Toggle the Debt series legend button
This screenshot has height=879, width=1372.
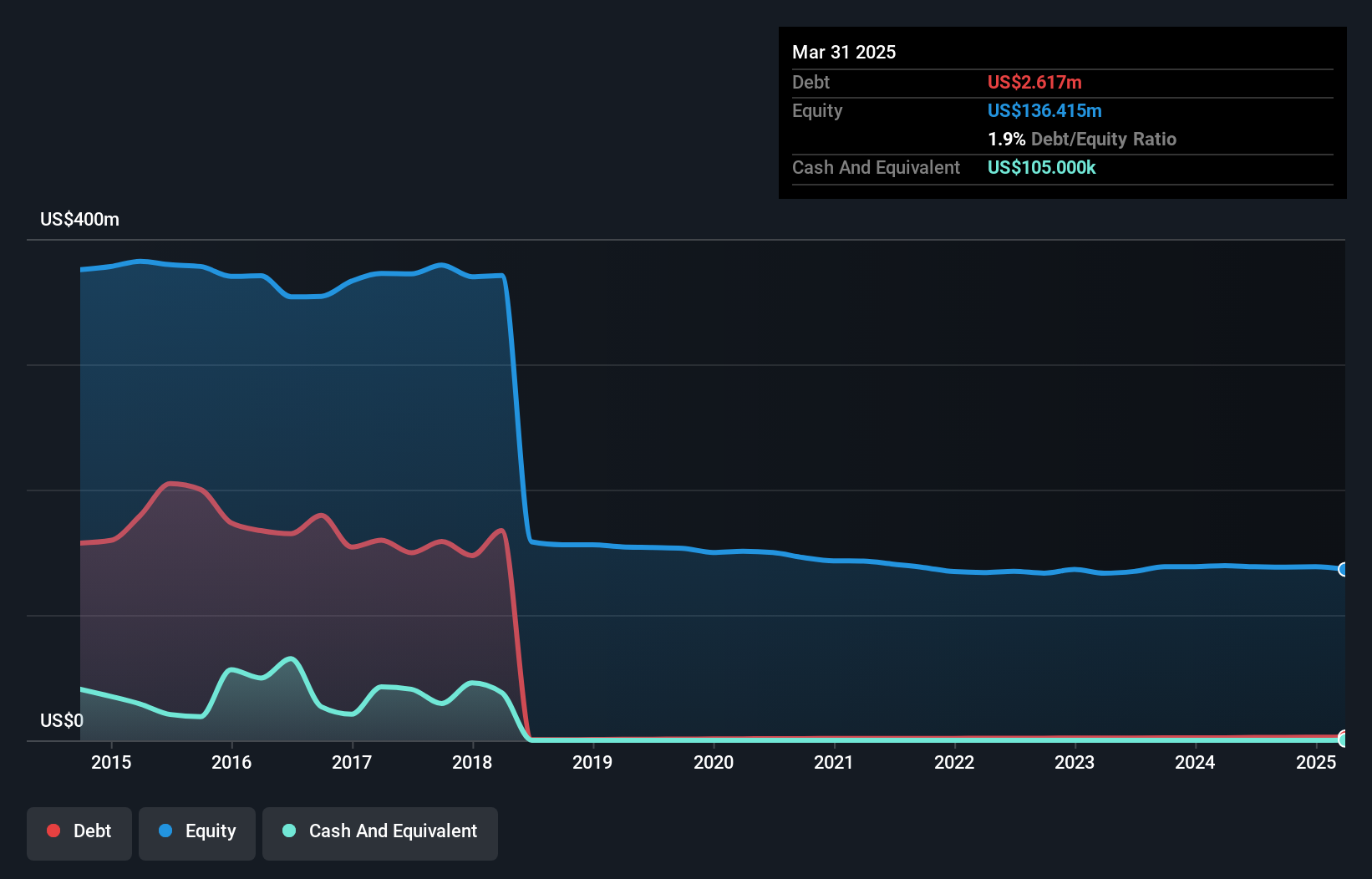pos(79,833)
